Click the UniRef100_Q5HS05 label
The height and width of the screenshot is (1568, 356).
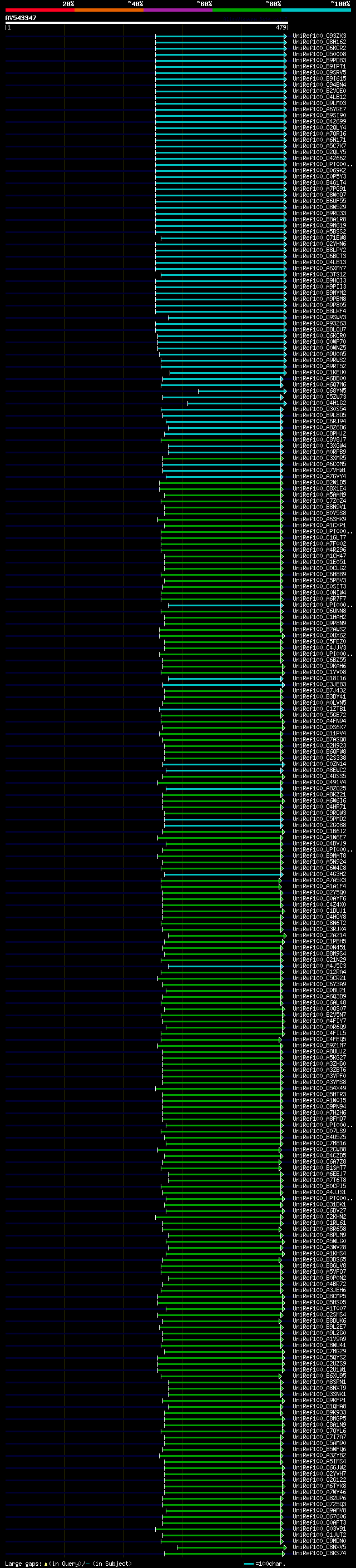click(319, 1302)
